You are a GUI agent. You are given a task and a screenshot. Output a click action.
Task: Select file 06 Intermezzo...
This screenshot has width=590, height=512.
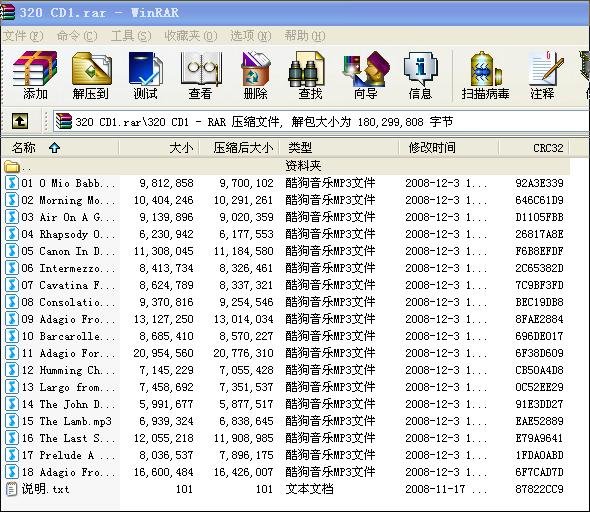pos(68,268)
